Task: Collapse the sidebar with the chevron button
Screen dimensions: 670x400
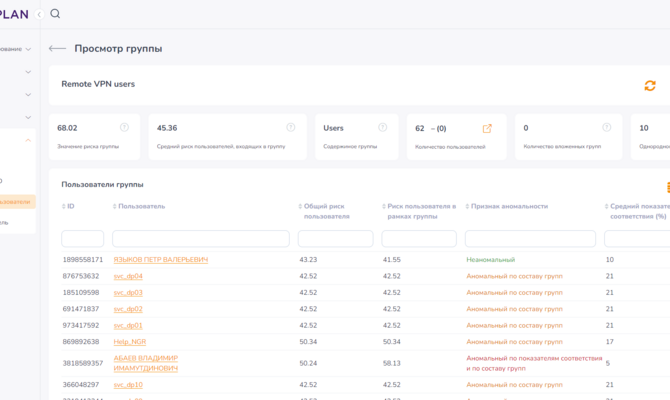Action: 39,14
